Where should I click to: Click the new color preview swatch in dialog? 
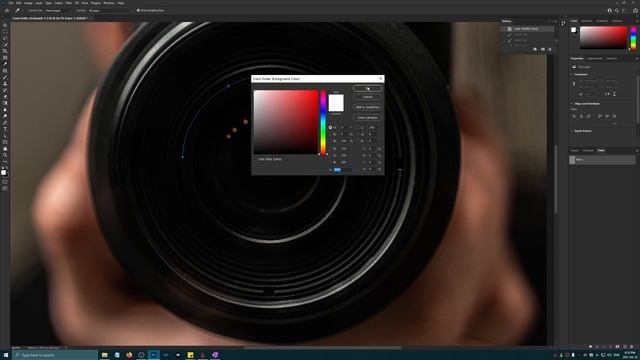(x=336, y=98)
